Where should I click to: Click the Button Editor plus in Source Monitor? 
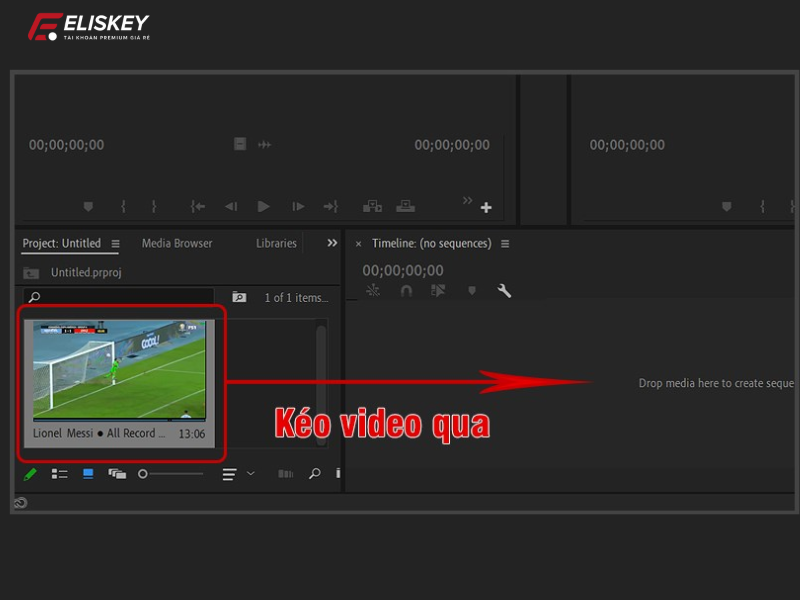[486, 206]
